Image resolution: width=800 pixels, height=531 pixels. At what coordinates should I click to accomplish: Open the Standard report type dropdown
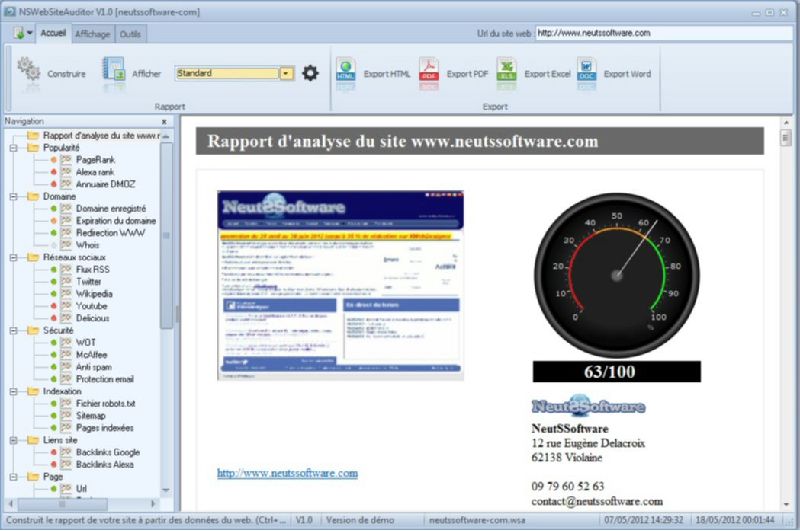tap(286, 73)
